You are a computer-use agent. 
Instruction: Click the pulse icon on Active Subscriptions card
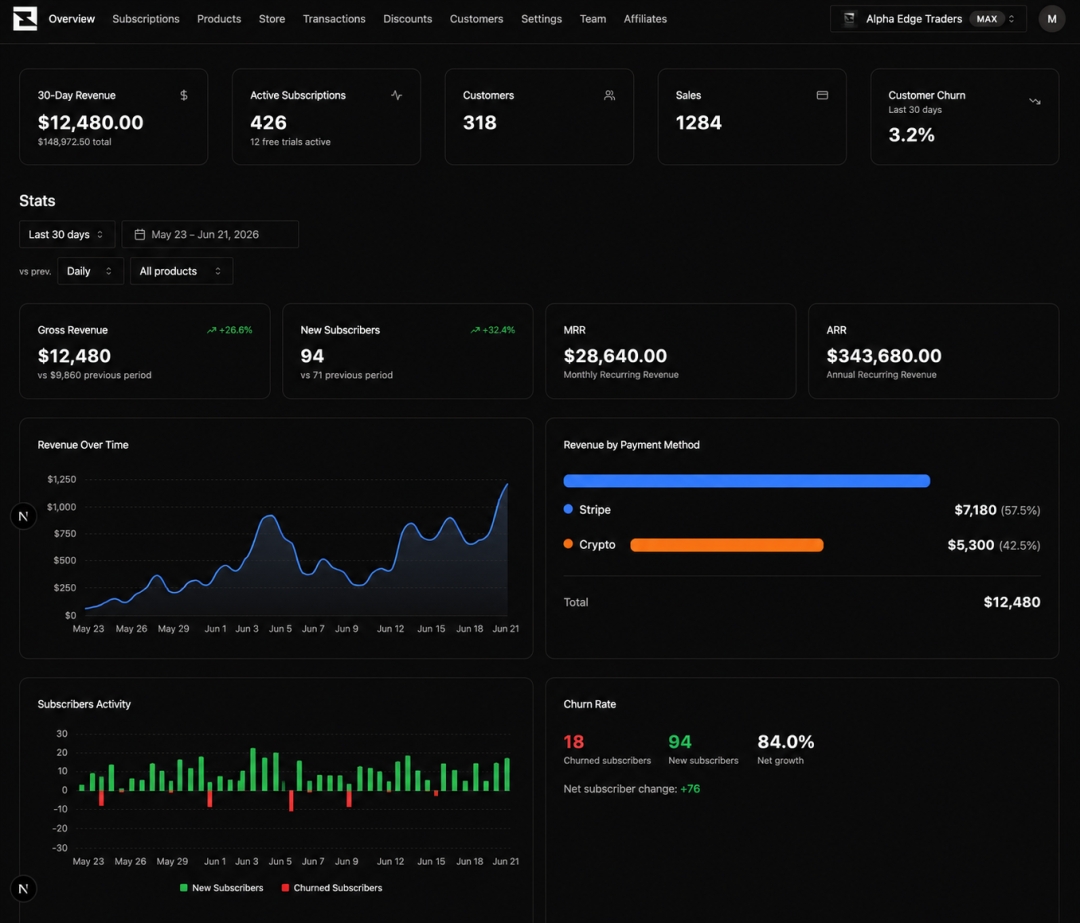pyautogui.click(x=397, y=95)
